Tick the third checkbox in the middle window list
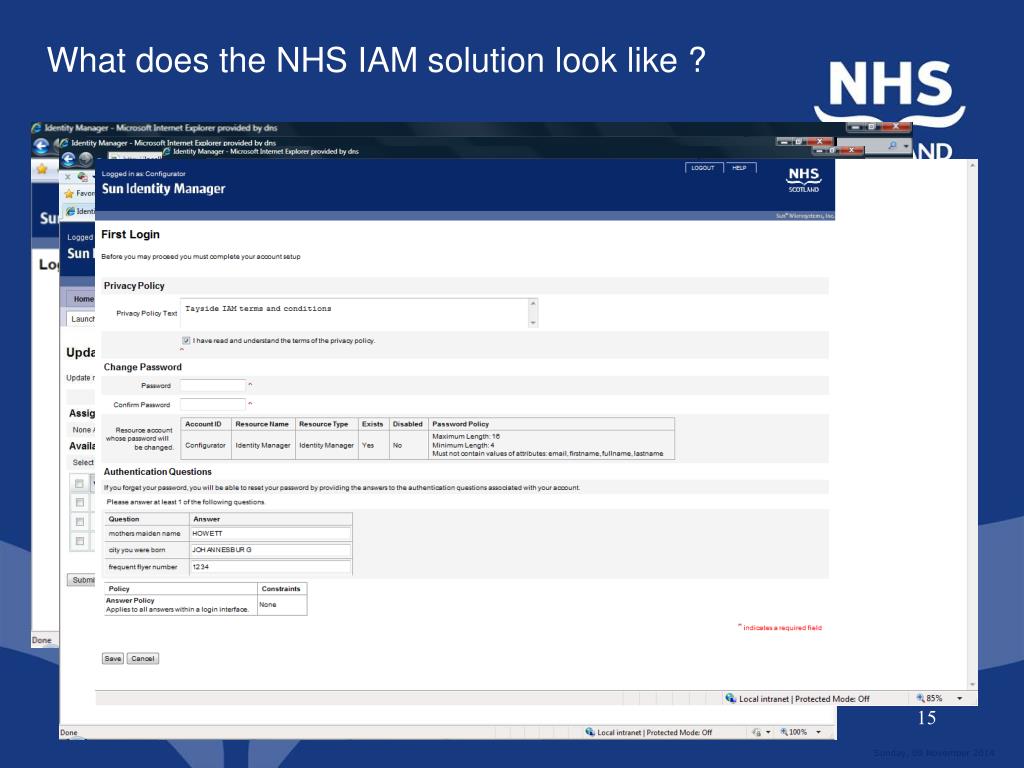The width and height of the screenshot is (1024, 768). pyautogui.click(x=79, y=522)
